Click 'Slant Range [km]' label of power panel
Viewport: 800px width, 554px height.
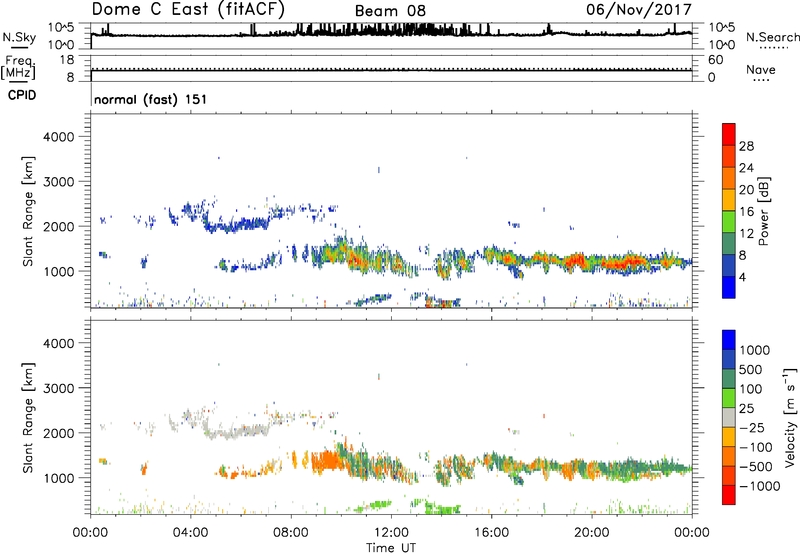(x=28, y=211)
